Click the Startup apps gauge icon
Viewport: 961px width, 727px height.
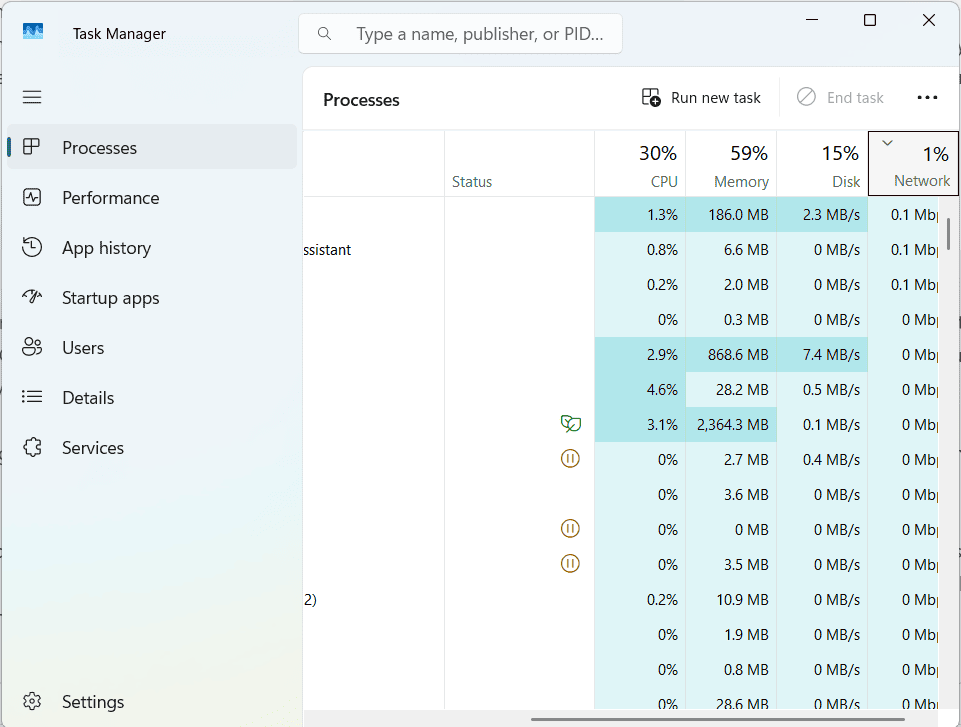32,297
